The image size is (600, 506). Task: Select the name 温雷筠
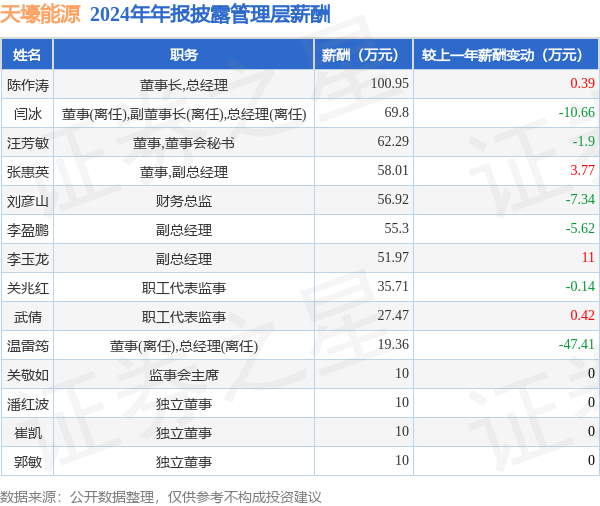click(x=28, y=346)
